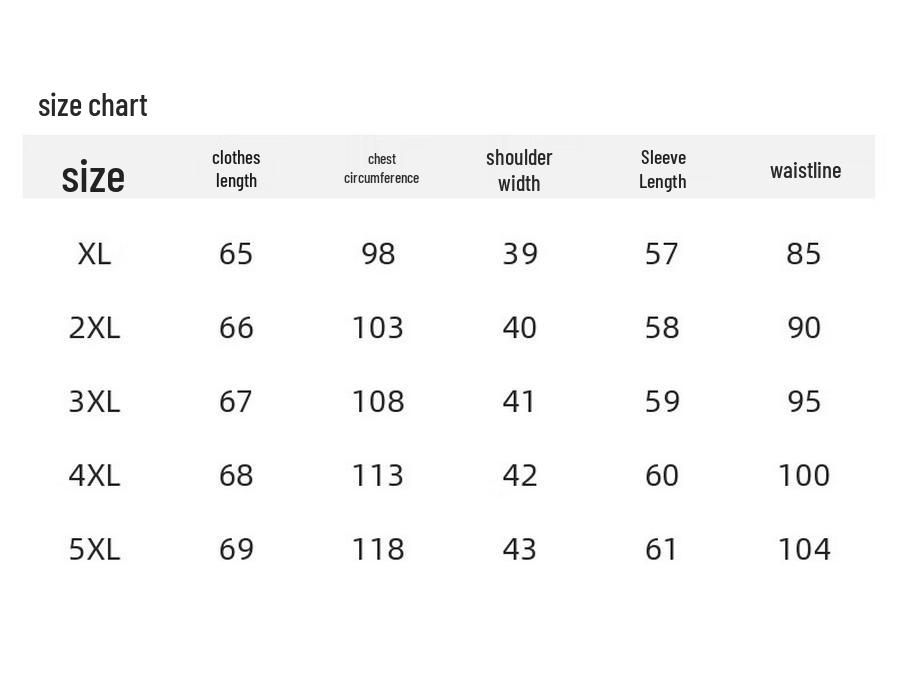Select the 'Sleeve Length' column header
898x674 pixels.
(663, 169)
